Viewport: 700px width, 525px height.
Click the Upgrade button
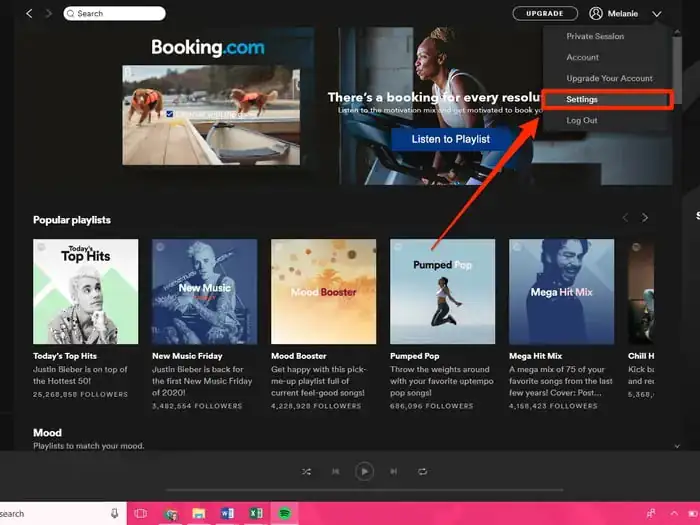pyautogui.click(x=545, y=13)
